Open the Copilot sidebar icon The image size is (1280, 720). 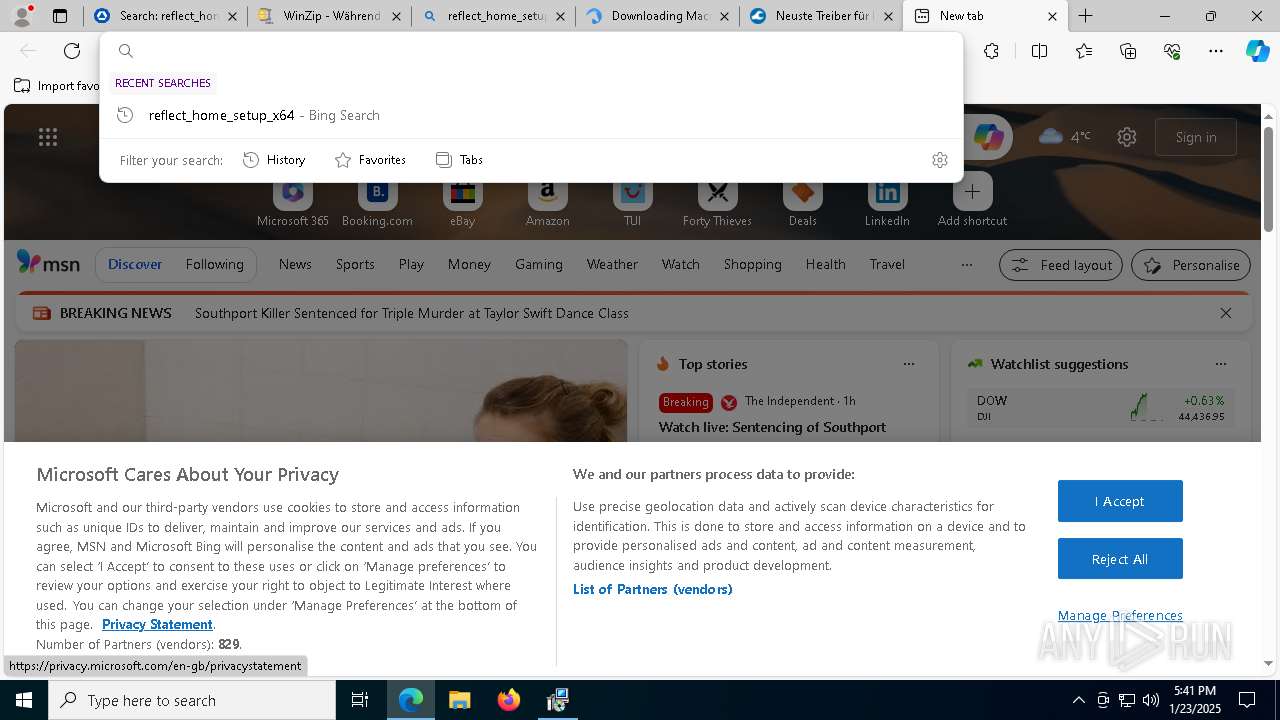pos(1257,51)
